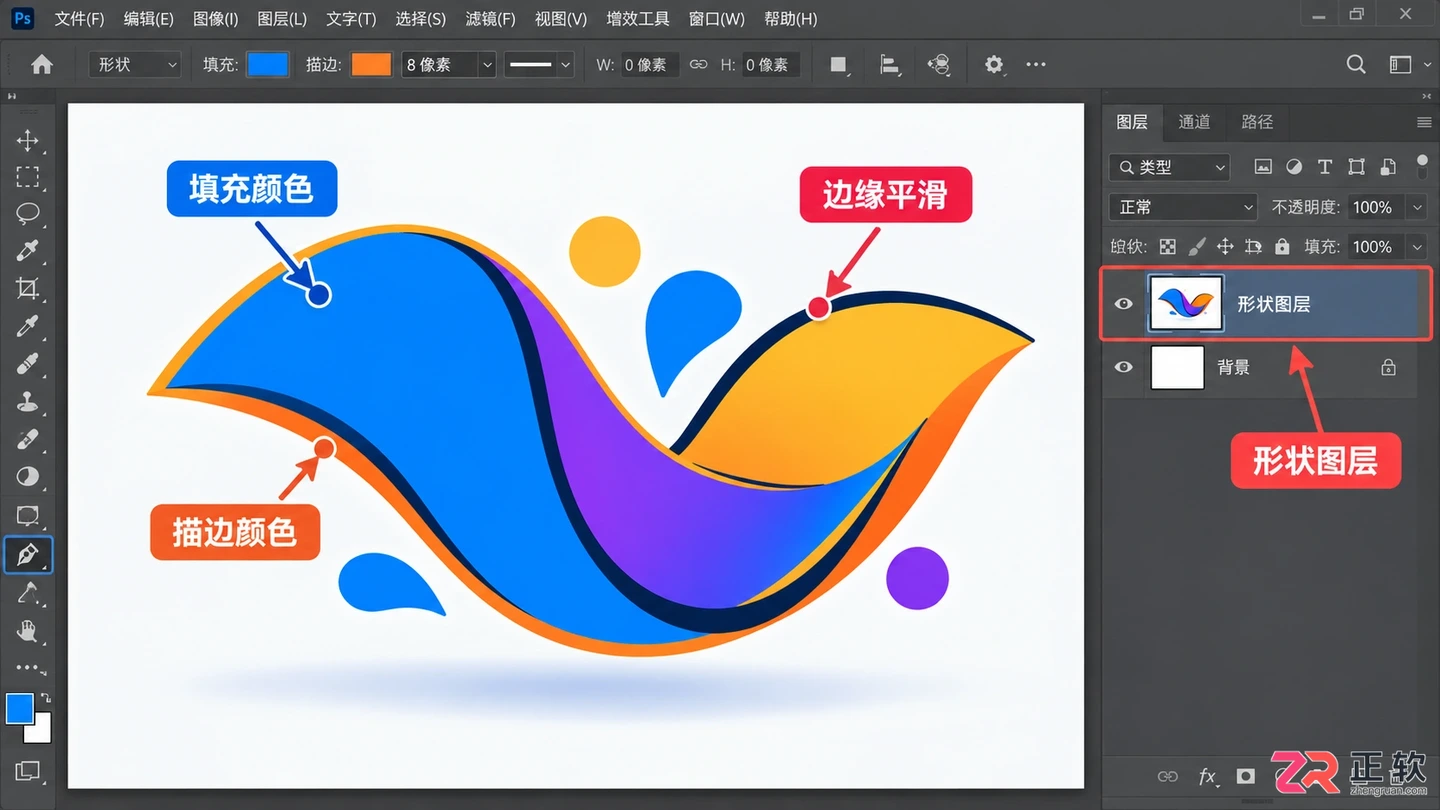Open the 滤镜(F) menu
1440x810 pixels.
point(490,18)
